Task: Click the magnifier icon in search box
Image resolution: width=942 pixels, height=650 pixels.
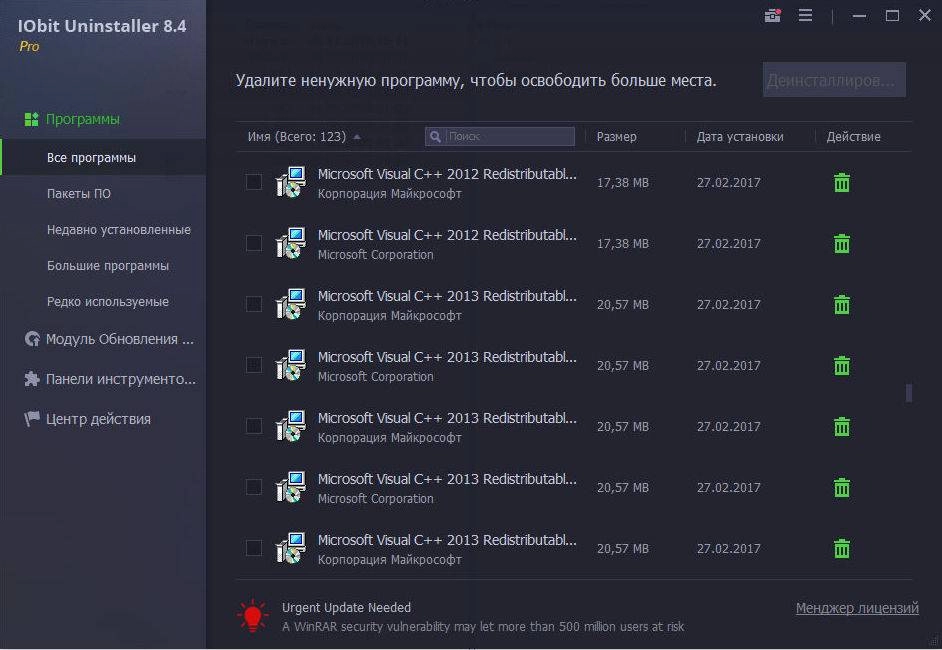Action: point(436,136)
